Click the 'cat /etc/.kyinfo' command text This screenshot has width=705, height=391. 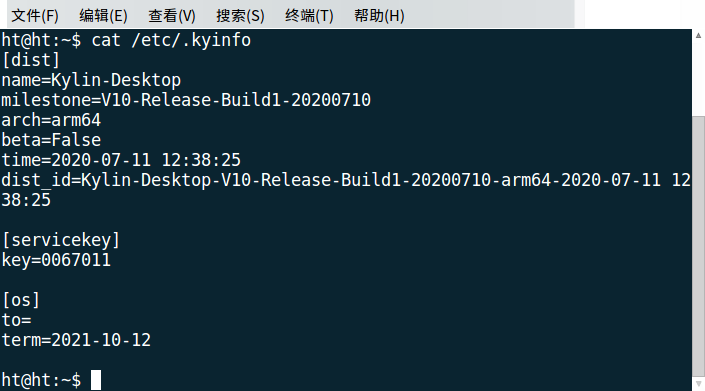coord(171,40)
